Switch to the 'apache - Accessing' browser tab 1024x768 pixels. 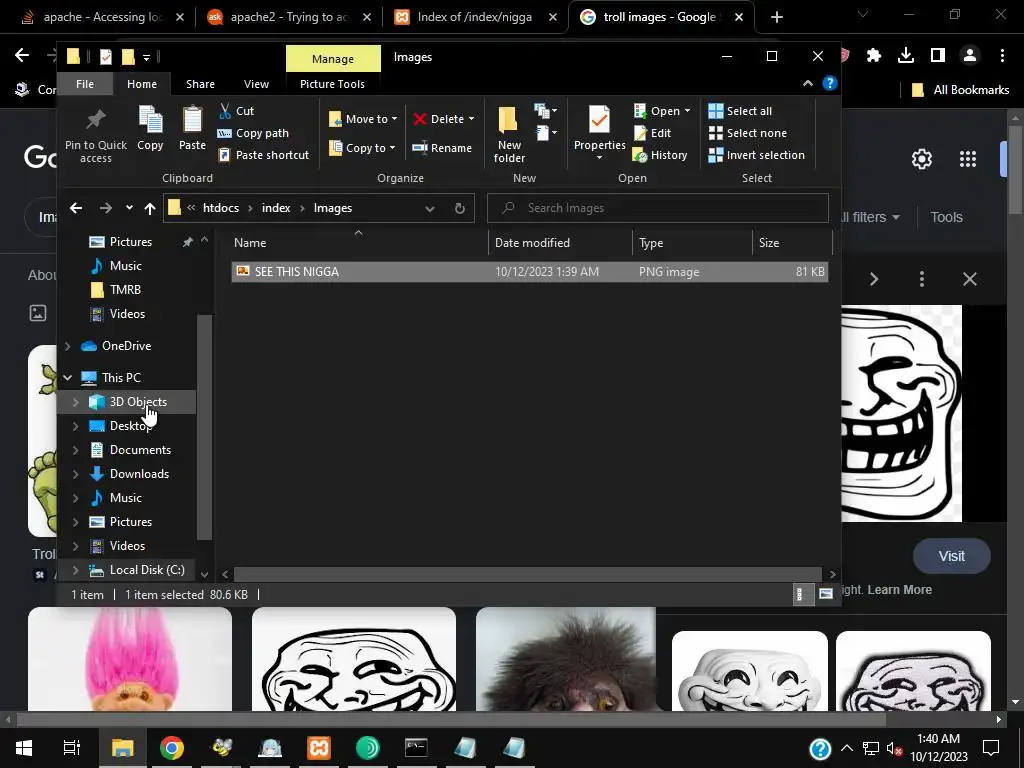click(x=103, y=17)
